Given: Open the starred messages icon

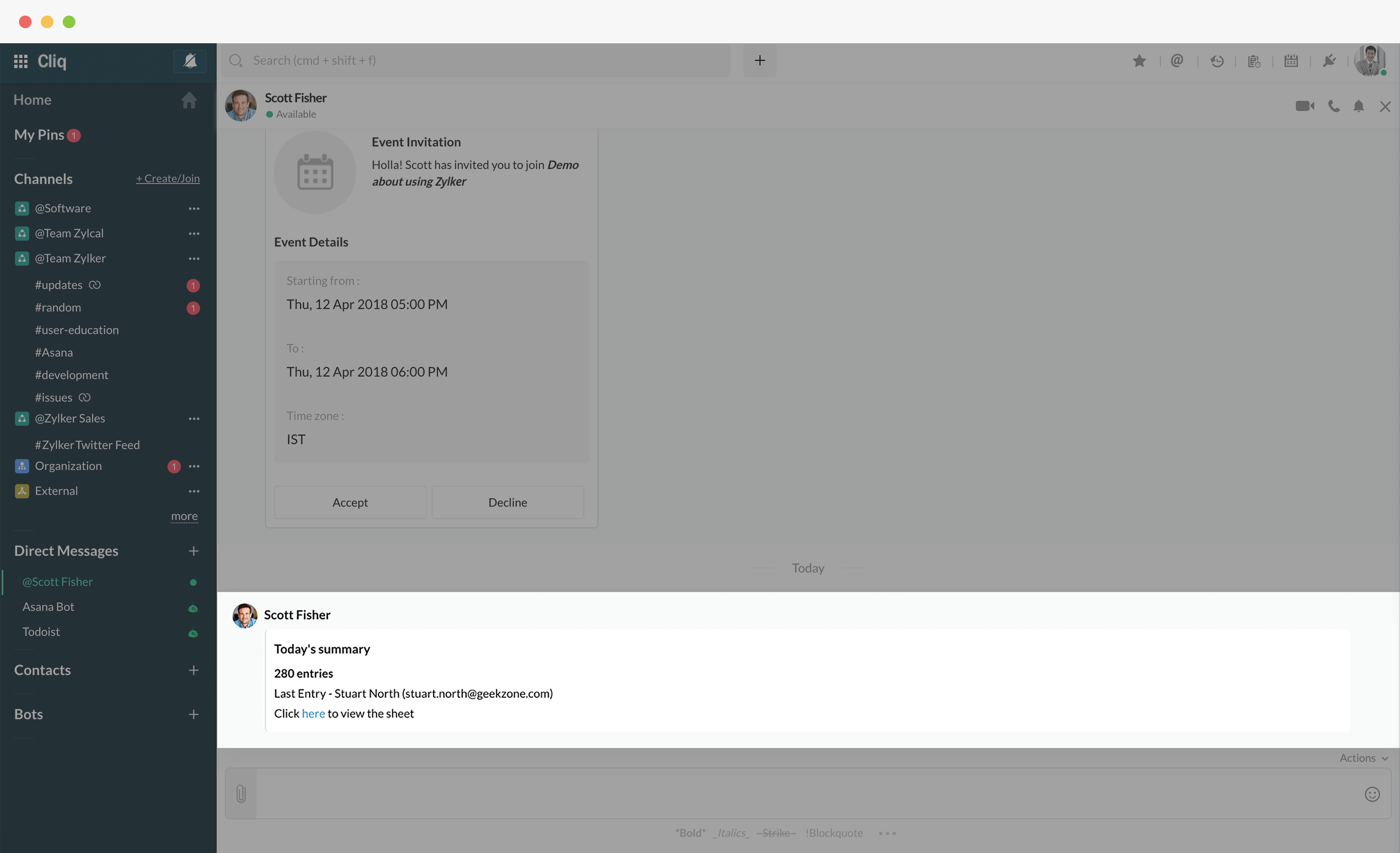Looking at the screenshot, I should pyautogui.click(x=1139, y=61).
